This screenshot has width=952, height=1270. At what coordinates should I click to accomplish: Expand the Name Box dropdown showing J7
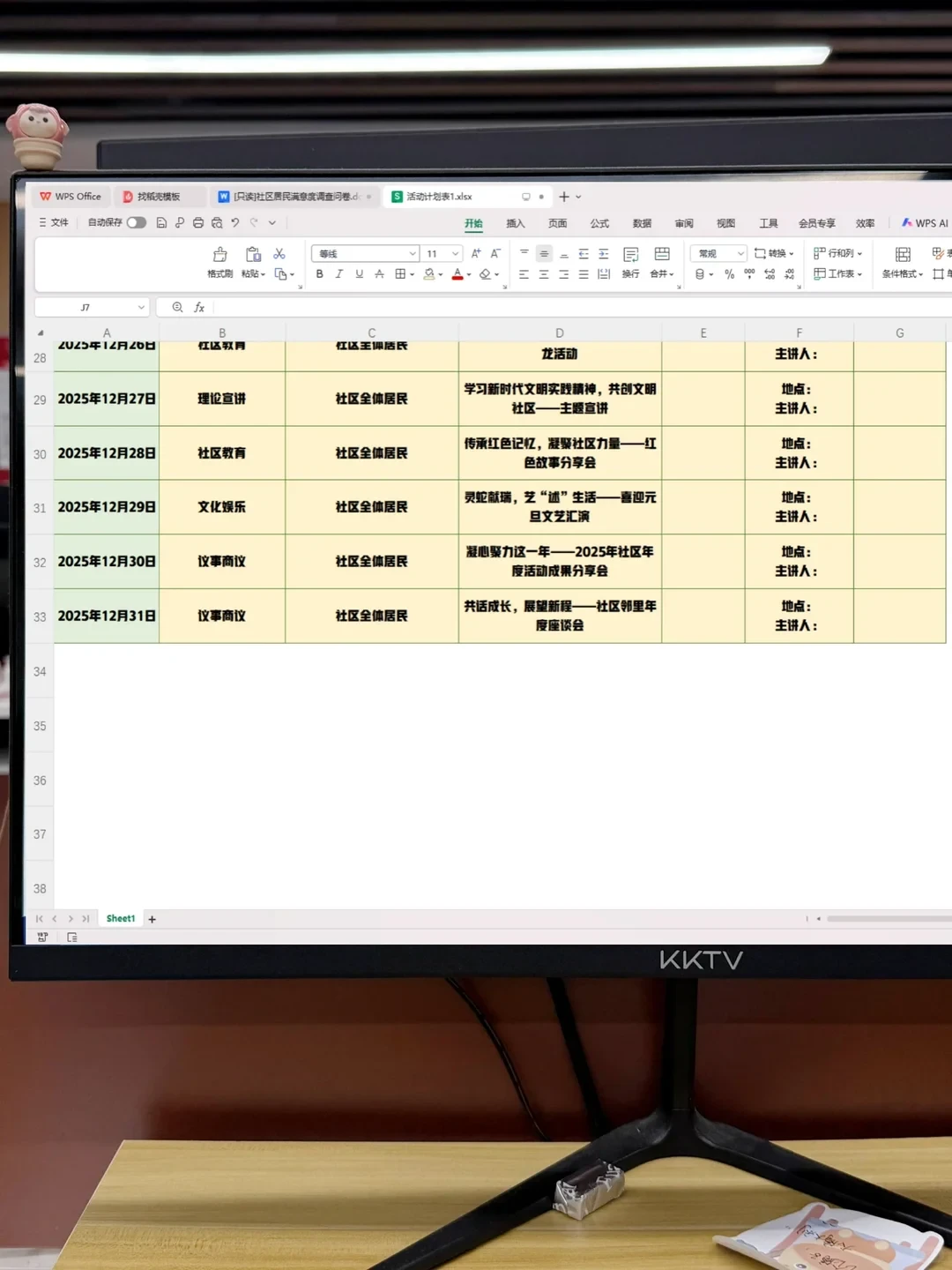[141, 307]
